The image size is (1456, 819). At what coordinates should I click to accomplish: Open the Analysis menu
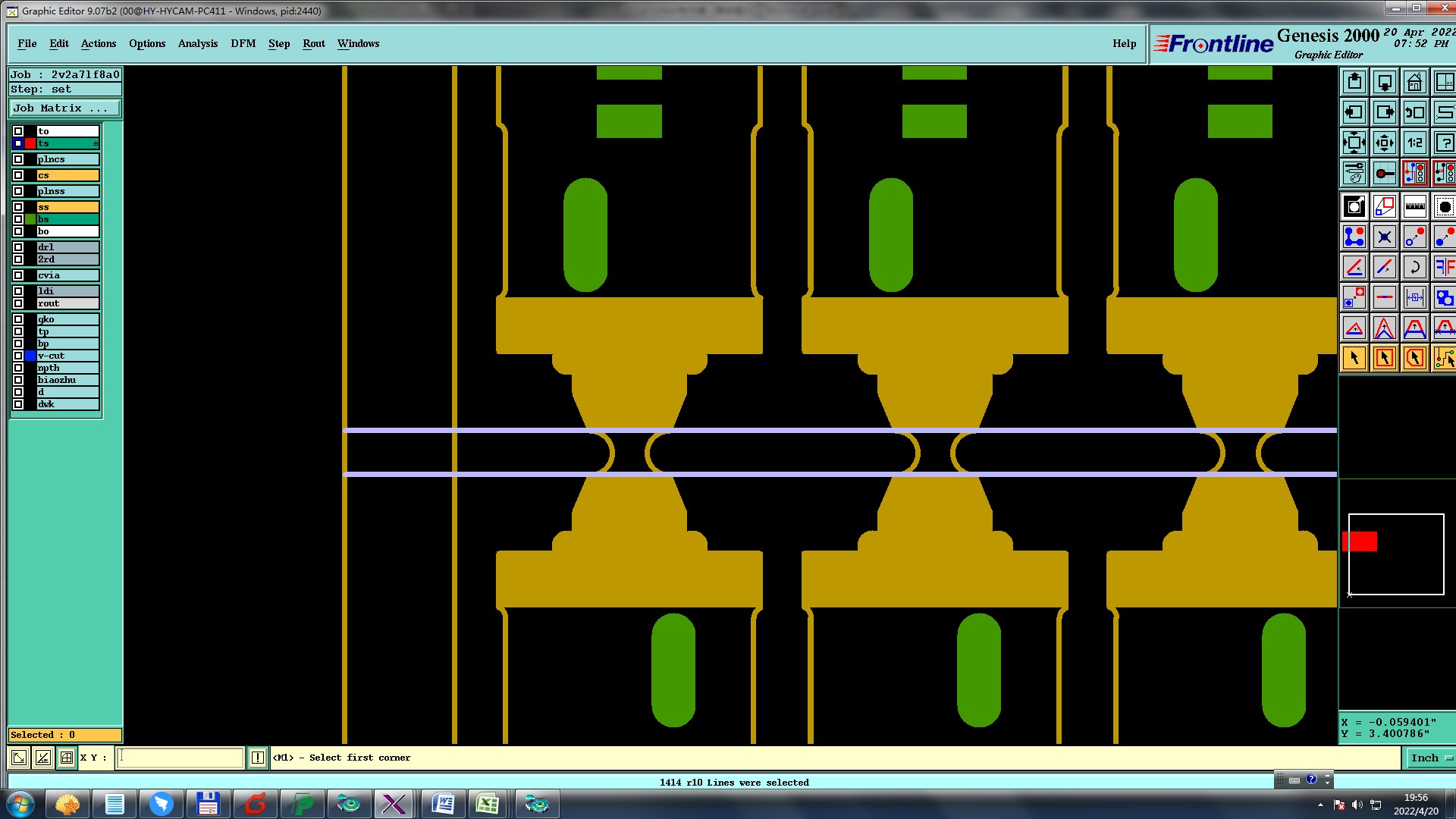tap(197, 43)
